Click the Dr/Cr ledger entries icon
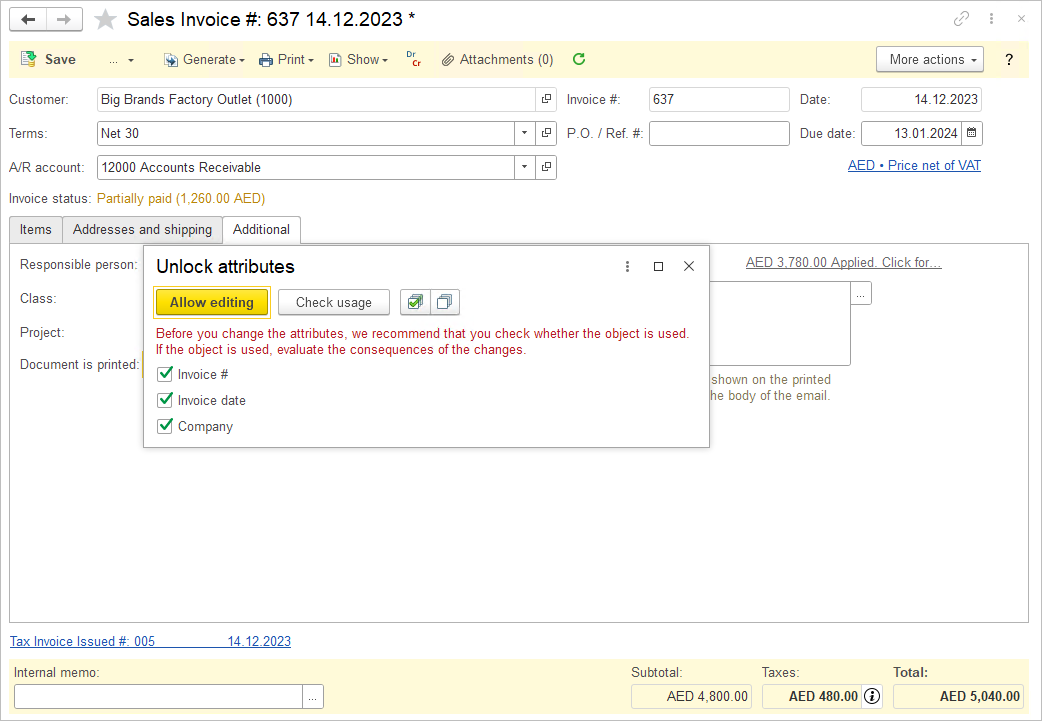 pyautogui.click(x=413, y=60)
